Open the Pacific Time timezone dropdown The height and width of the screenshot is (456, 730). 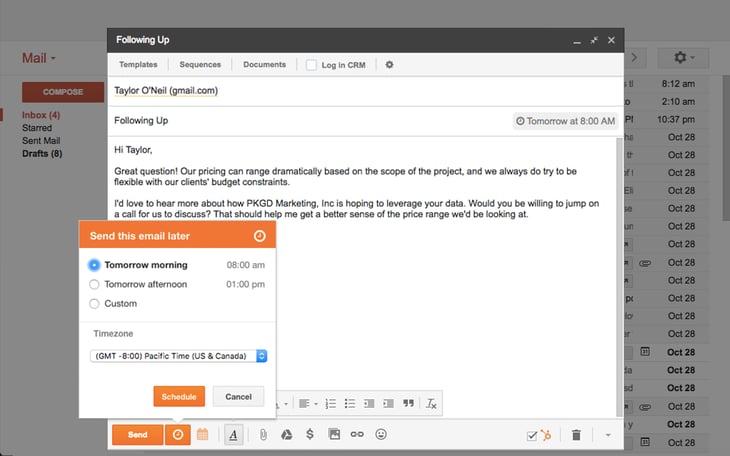pyautogui.click(x=178, y=356)
